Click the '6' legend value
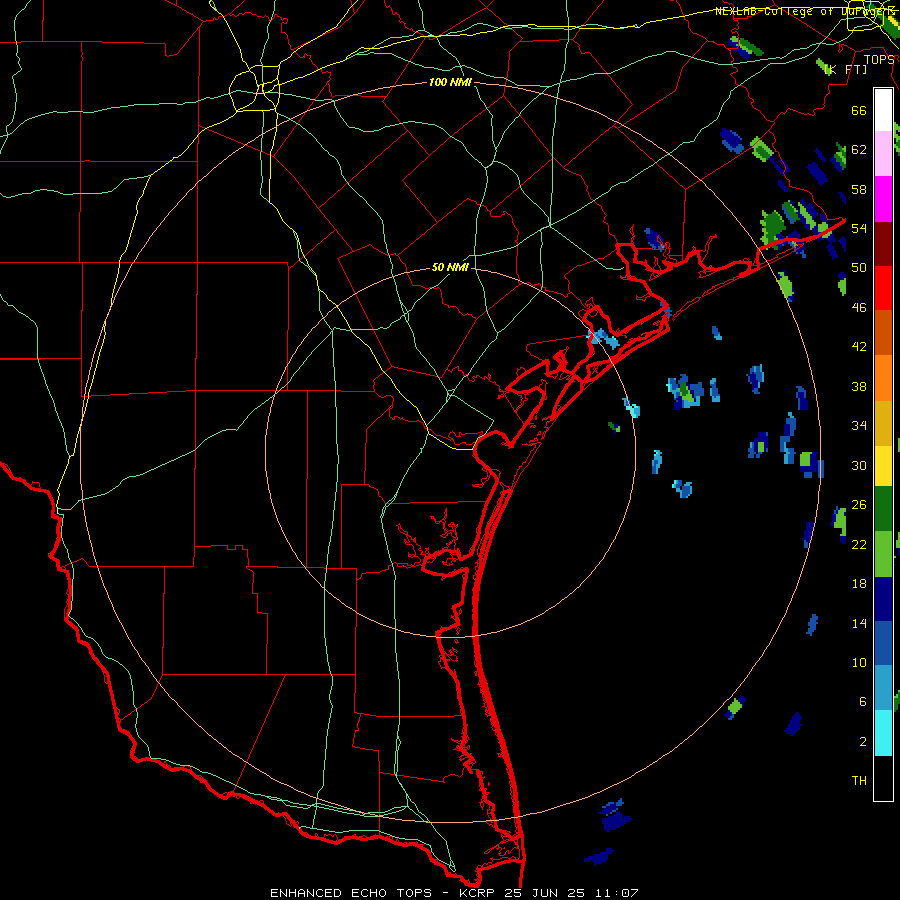The width and height of the screenshot is (900, 900). [862, 702]
